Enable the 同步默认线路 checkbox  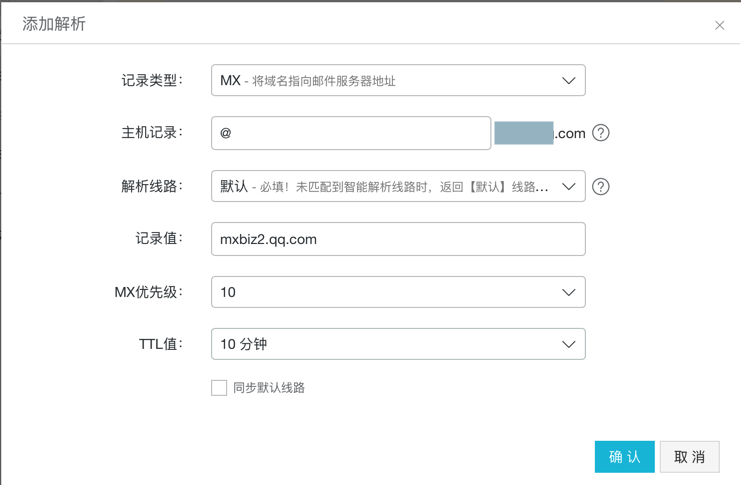pyautogui.click(x=219, y=388)
